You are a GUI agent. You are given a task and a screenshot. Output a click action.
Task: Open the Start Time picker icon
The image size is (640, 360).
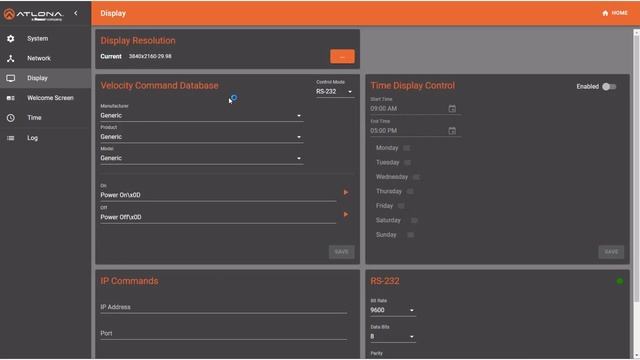452,109
